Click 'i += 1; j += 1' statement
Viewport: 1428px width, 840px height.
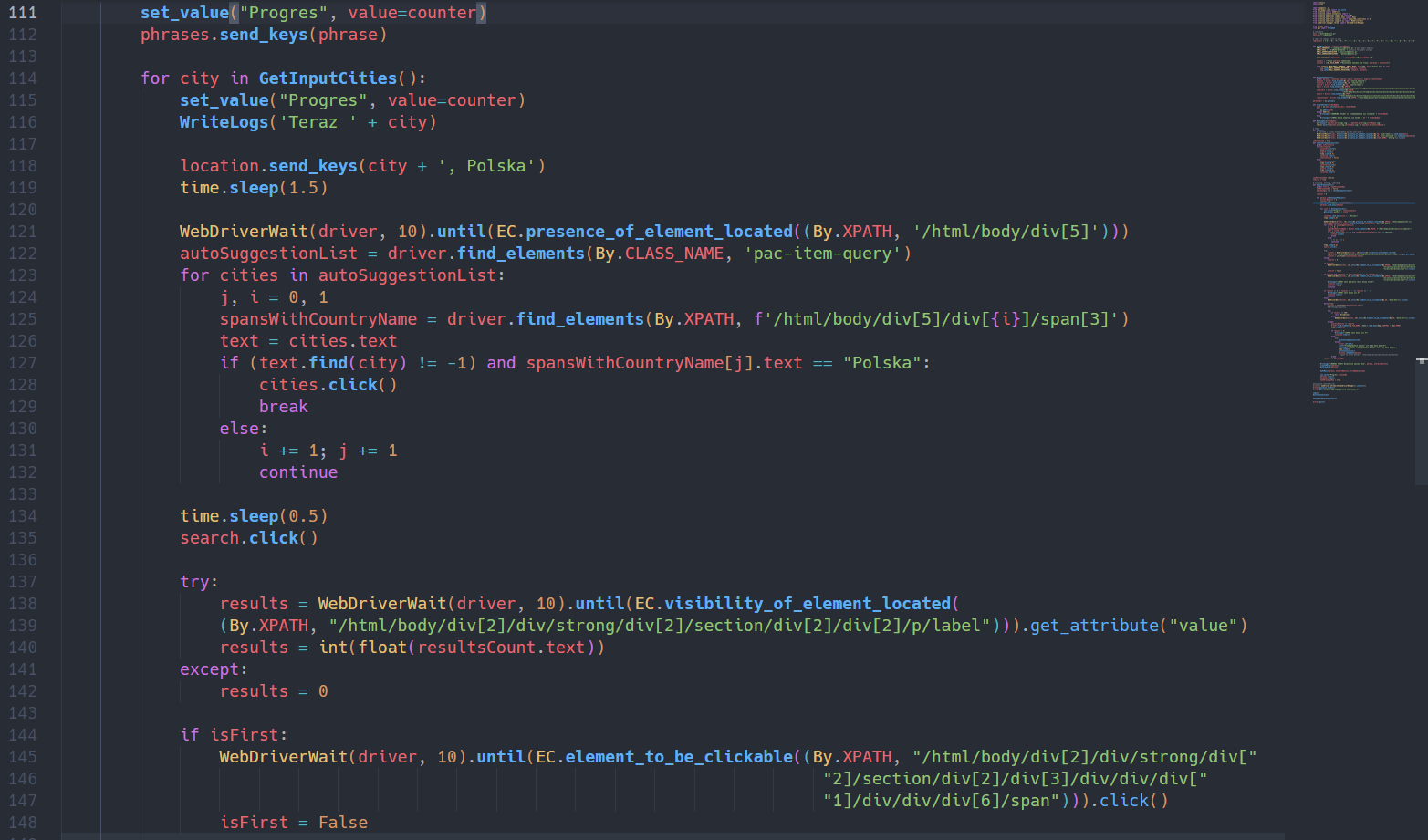pyautogui.click(x=328, y=451)
